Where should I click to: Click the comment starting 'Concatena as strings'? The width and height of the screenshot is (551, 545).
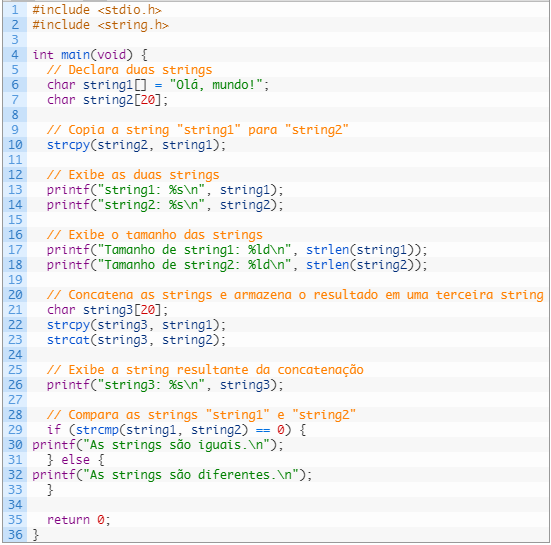[296, 295]
